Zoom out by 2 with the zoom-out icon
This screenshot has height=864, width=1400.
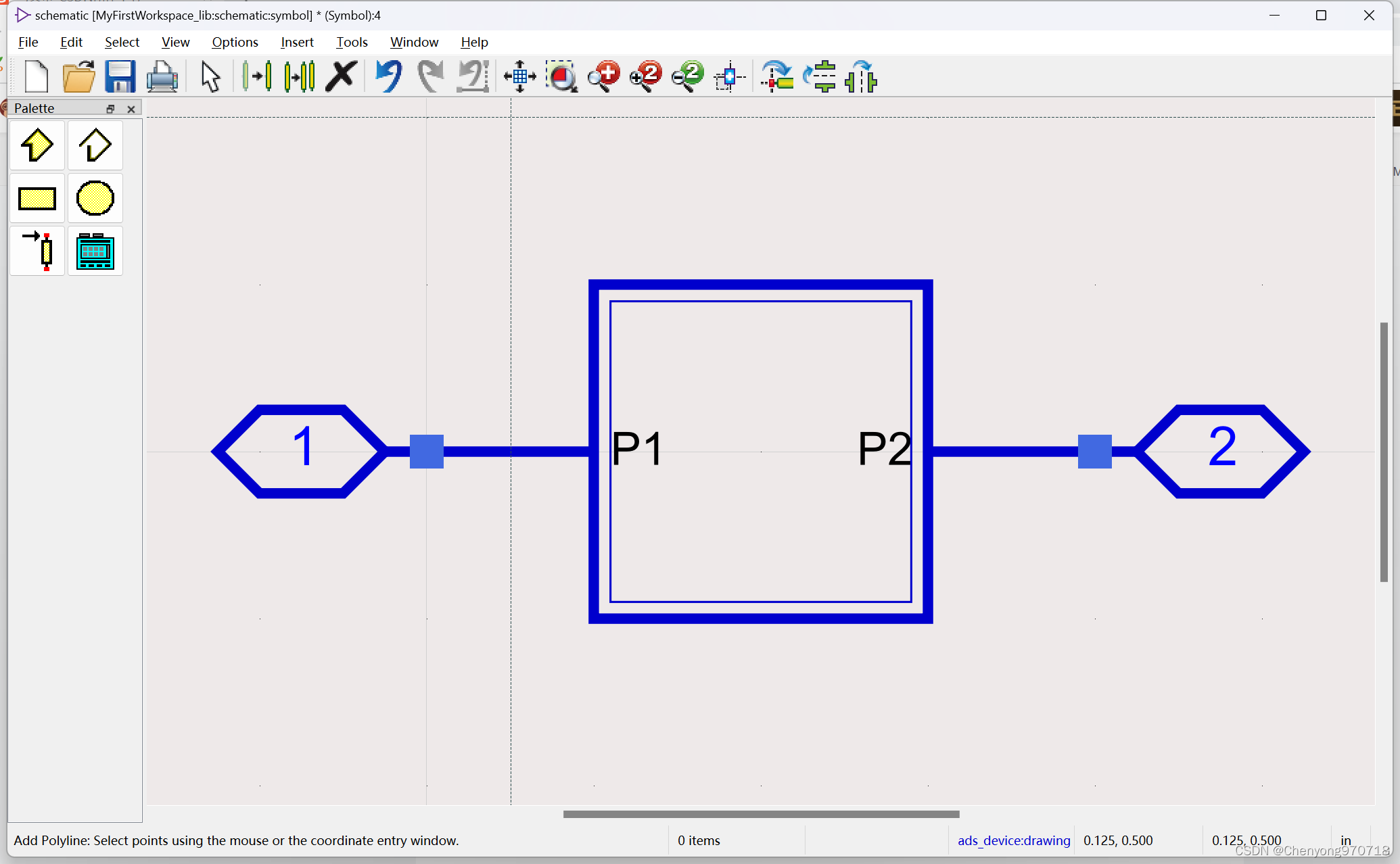(687, 76)
